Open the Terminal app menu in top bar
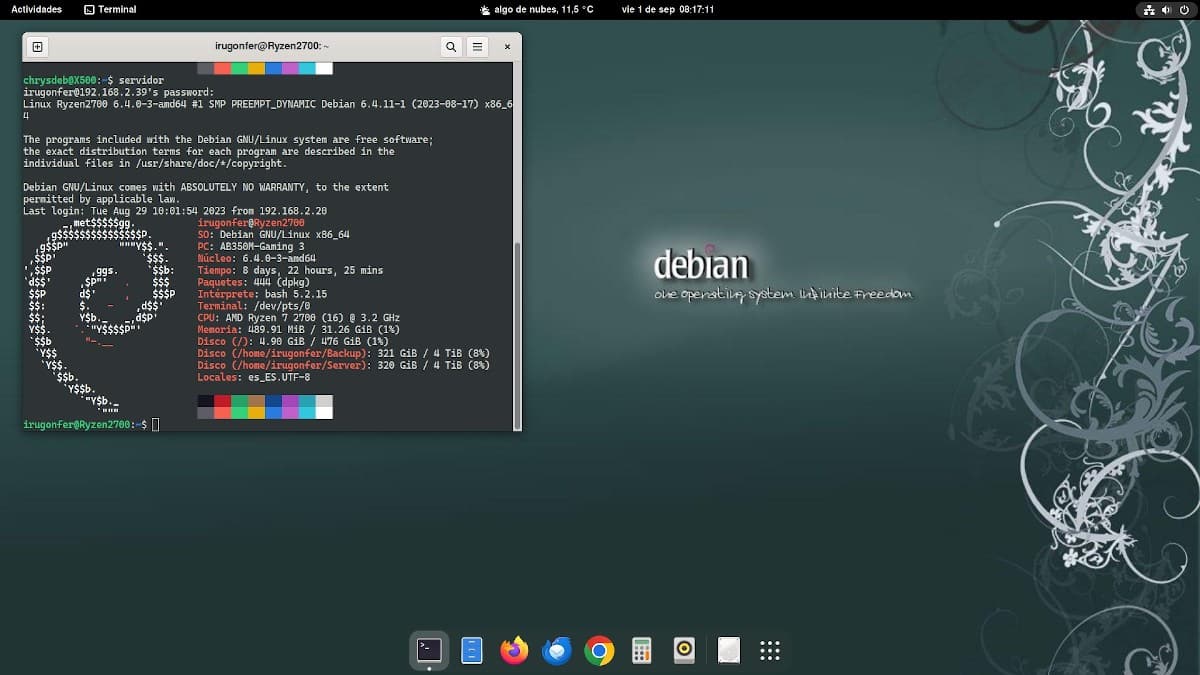The width and height of the screenshot is (1200, 675). tap(111, 9)
